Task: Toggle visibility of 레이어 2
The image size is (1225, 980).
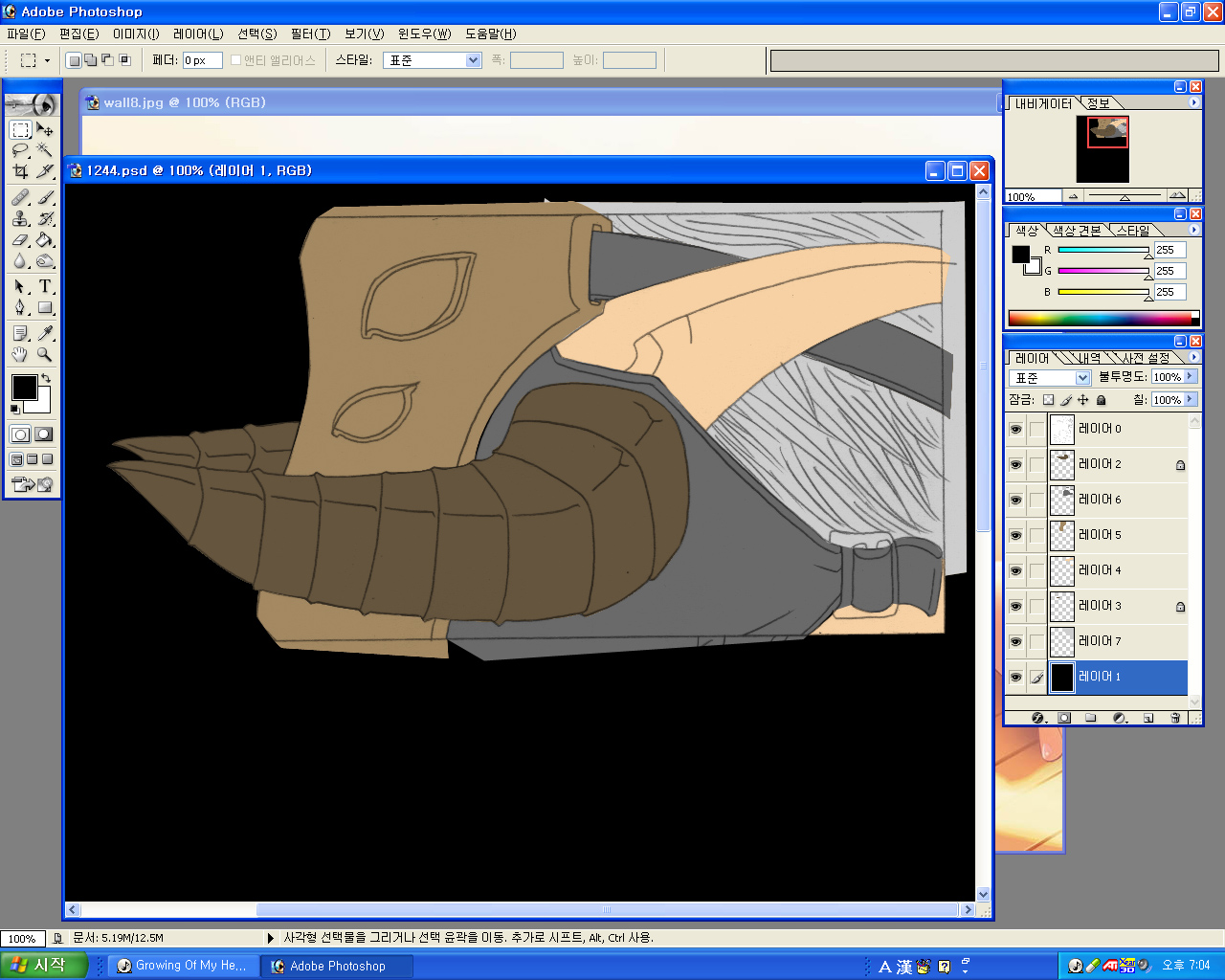Action: coord(1015,464)
